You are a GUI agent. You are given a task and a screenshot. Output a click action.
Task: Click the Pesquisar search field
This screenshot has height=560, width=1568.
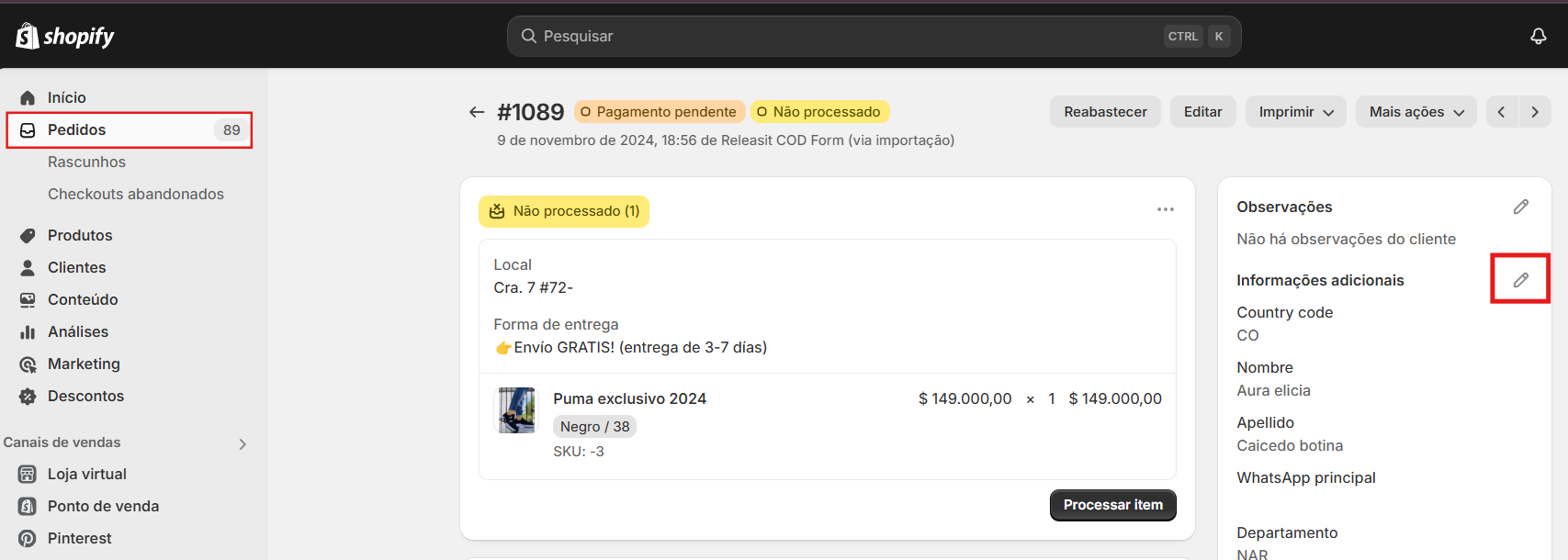tap(874, 36)
